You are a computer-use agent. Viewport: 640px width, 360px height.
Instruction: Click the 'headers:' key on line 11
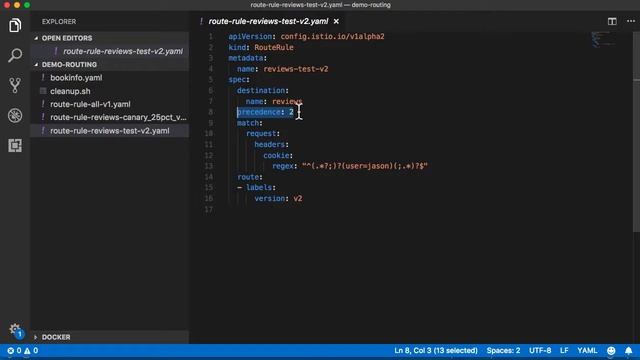click(x=271, y=144)
